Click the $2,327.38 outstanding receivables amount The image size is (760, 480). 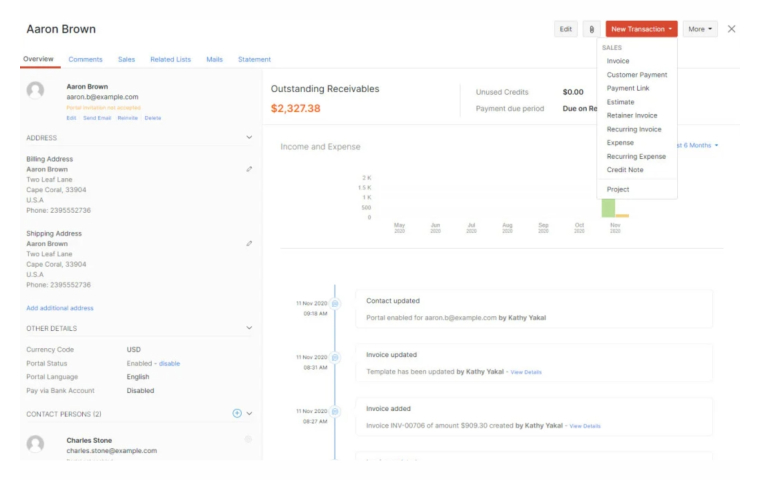pyautogui.click(x=295, y=108)
